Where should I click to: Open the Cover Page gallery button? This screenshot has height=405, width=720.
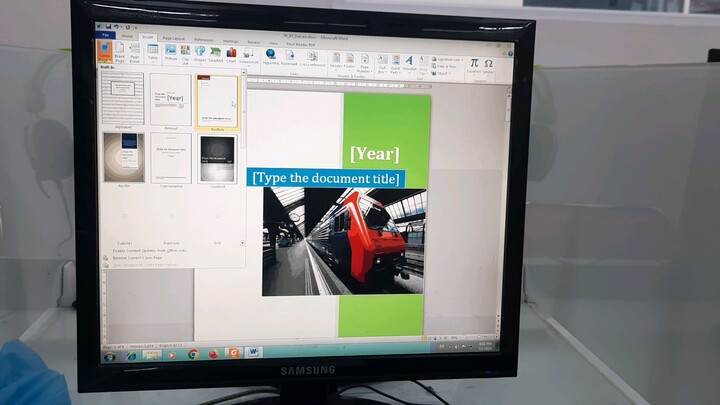[105, 51]
